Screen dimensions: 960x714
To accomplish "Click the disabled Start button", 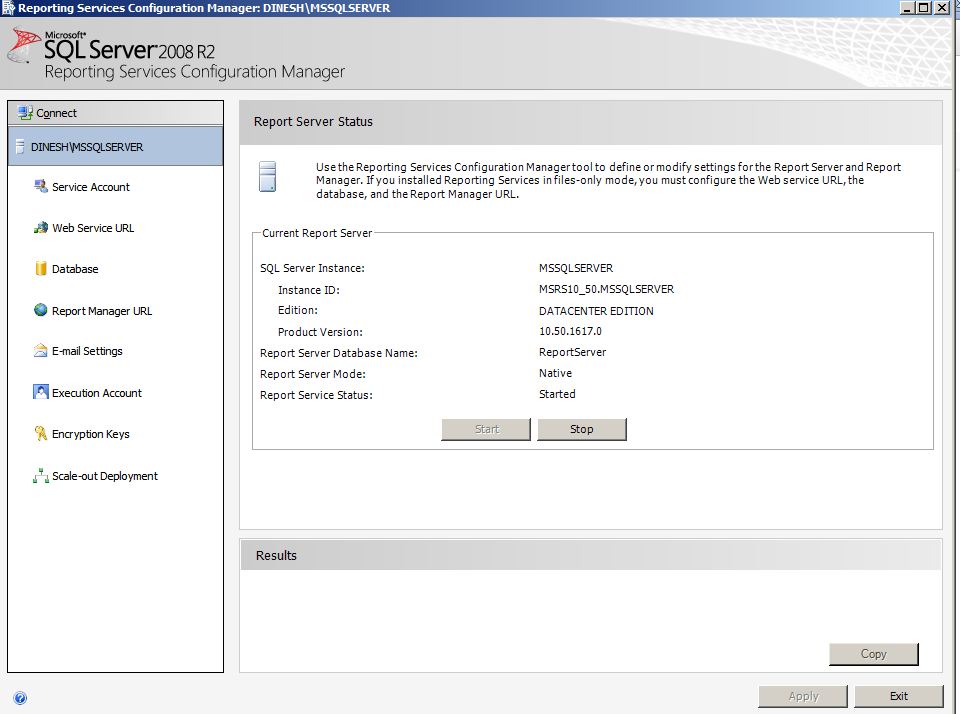I will 486,429.
